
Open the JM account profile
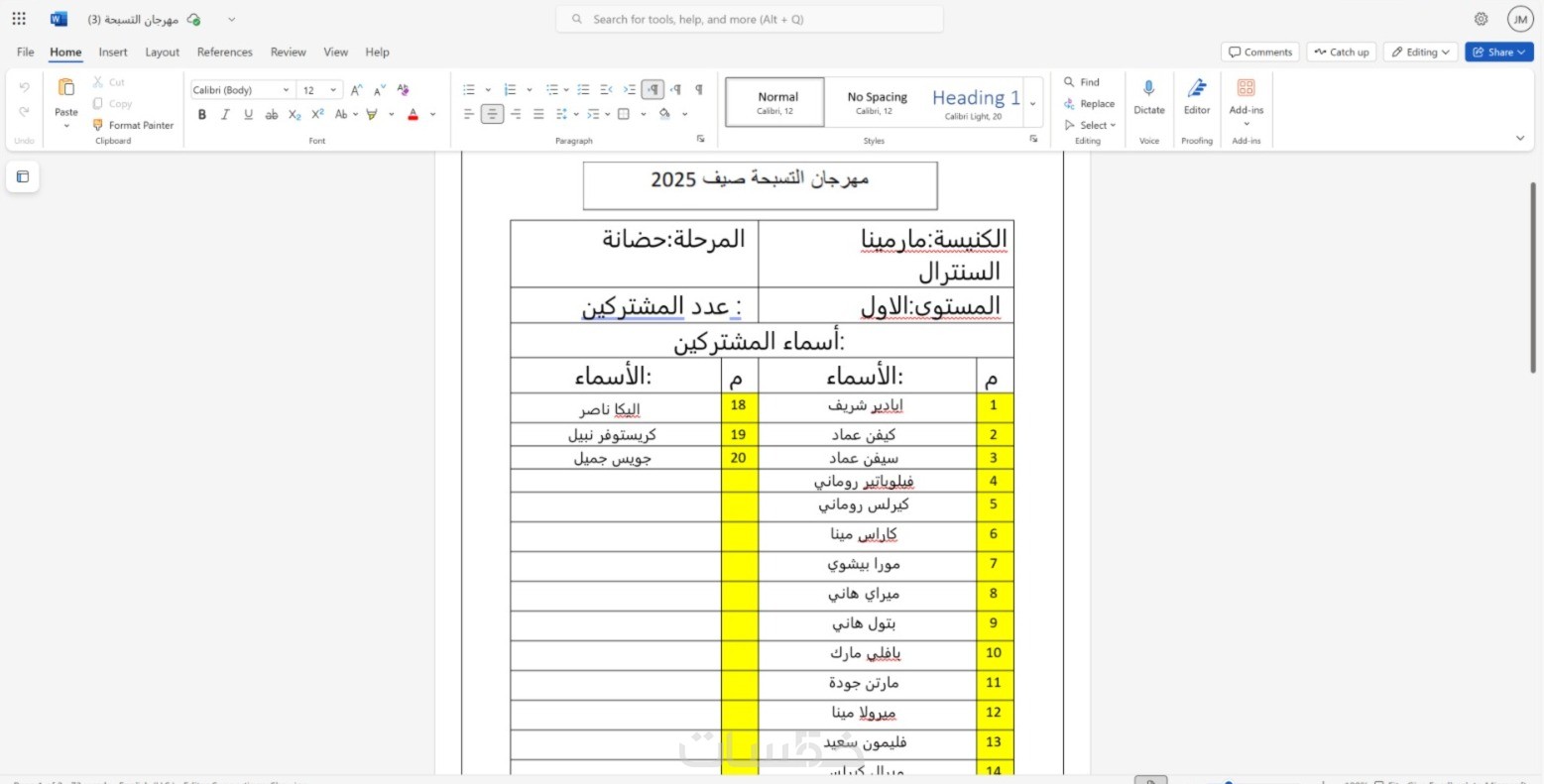[1520, 19]
